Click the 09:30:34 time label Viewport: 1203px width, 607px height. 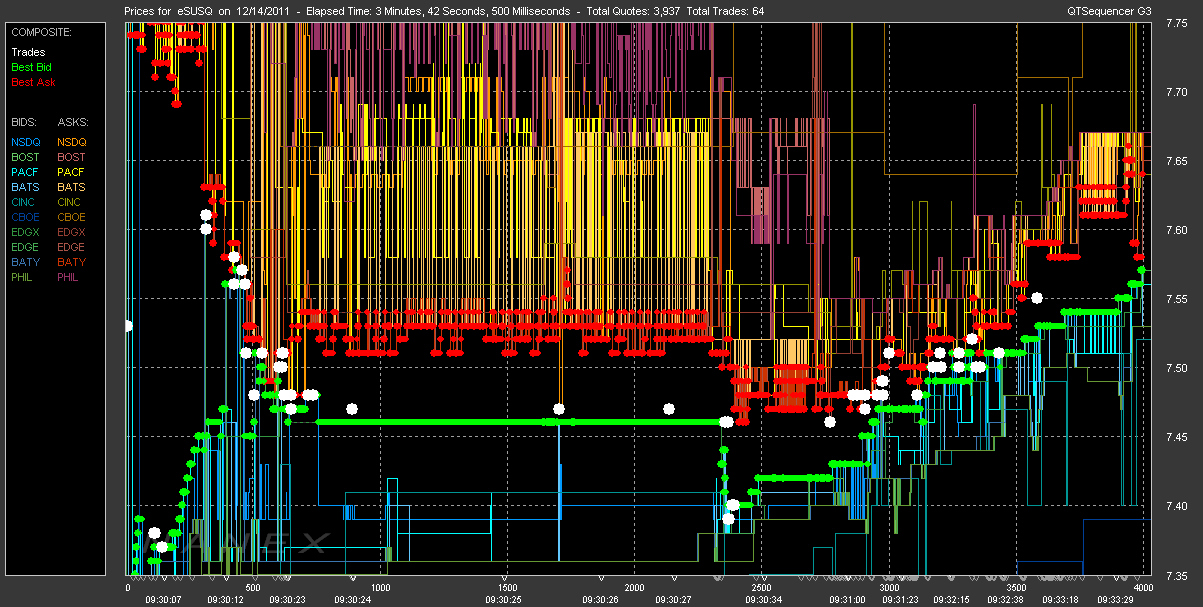tap(763, 600)
